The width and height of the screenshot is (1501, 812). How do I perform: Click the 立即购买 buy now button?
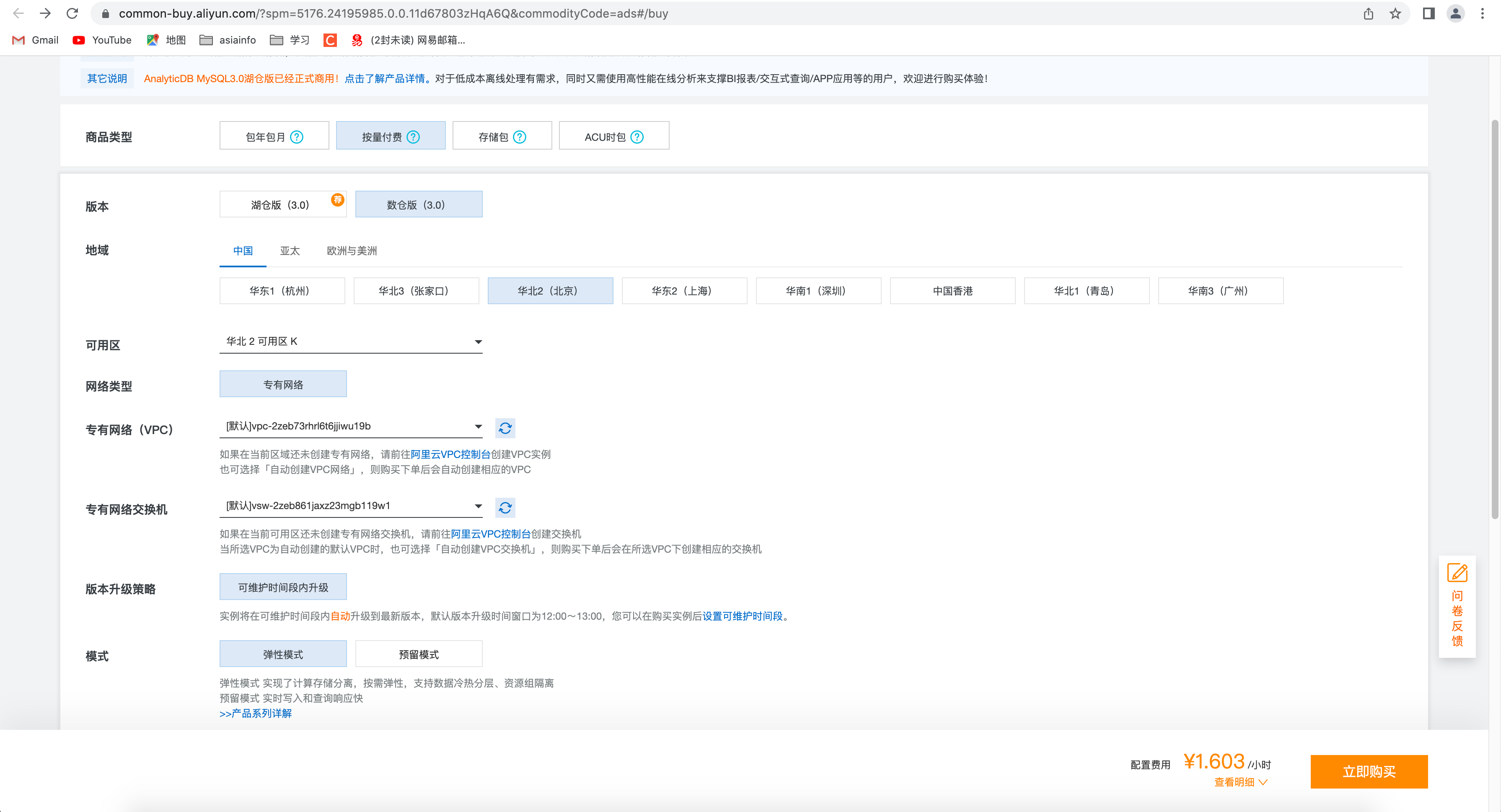pyautogui.click(x=1369, y=772)
